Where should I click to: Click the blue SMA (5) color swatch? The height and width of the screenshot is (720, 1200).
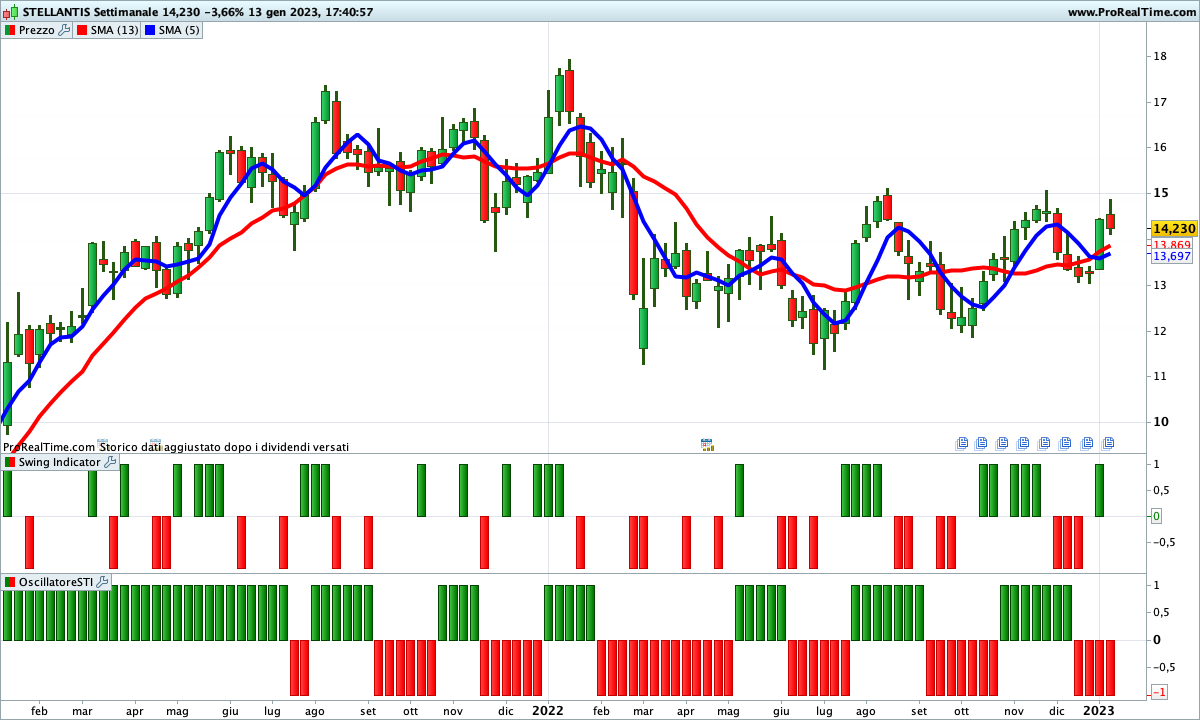point(150,30)
